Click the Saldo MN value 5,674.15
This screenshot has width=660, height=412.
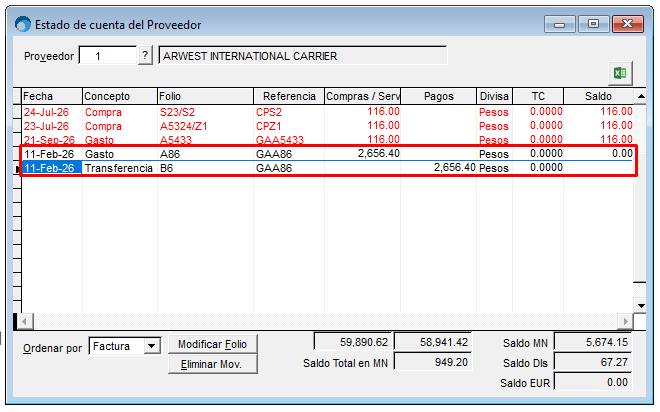pos(593,342)
